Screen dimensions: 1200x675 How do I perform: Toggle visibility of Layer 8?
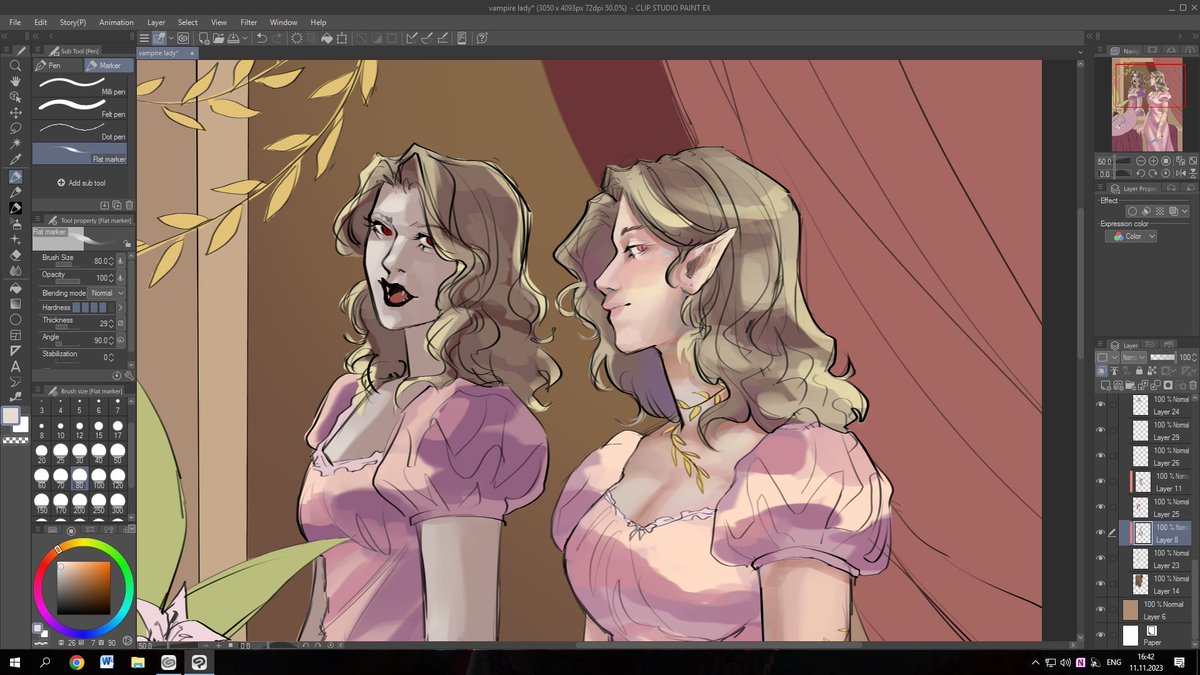click(x=1101, y=533)
